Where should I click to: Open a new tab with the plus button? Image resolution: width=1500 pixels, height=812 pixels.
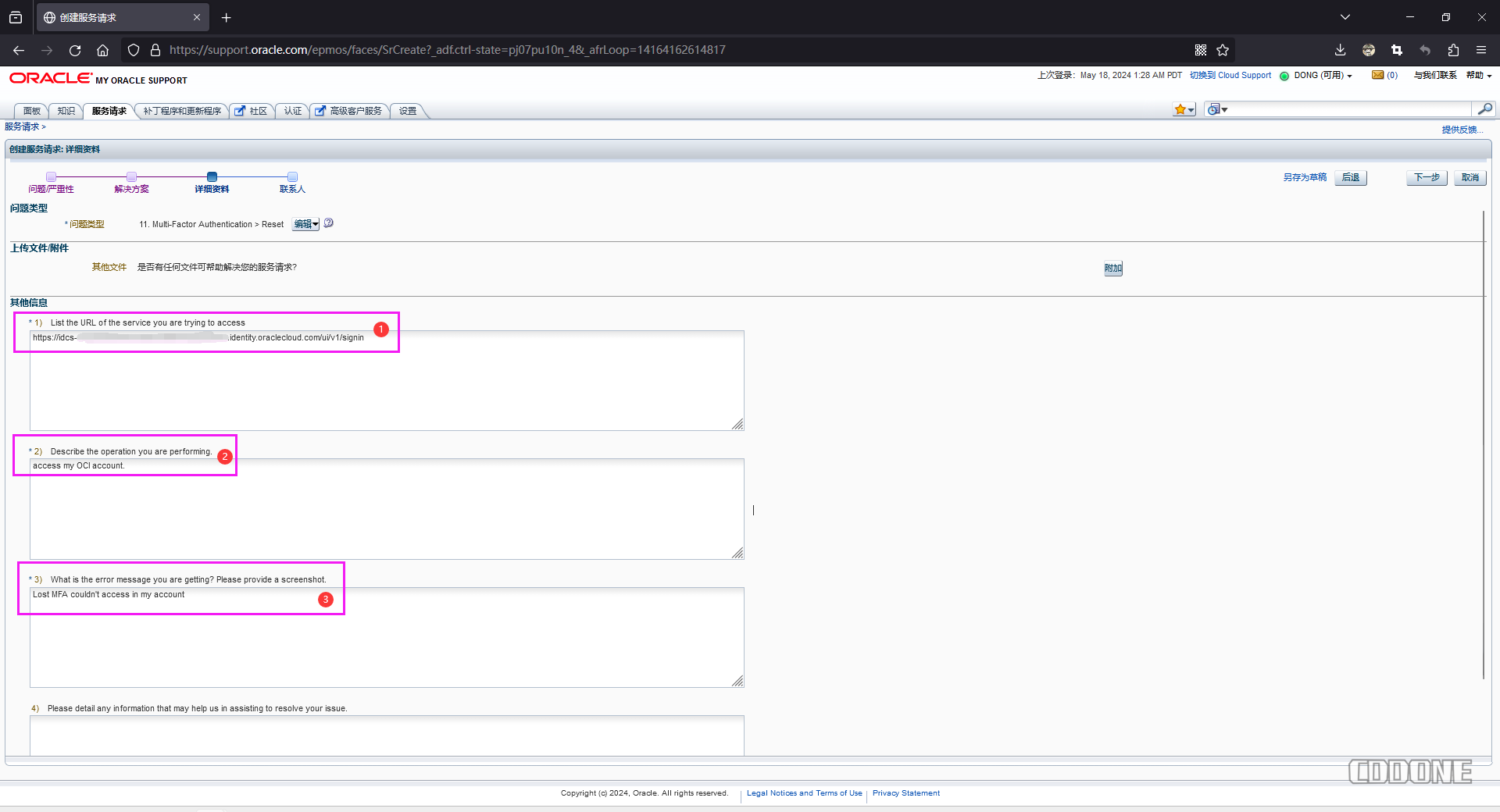click(x=226, y=17)
